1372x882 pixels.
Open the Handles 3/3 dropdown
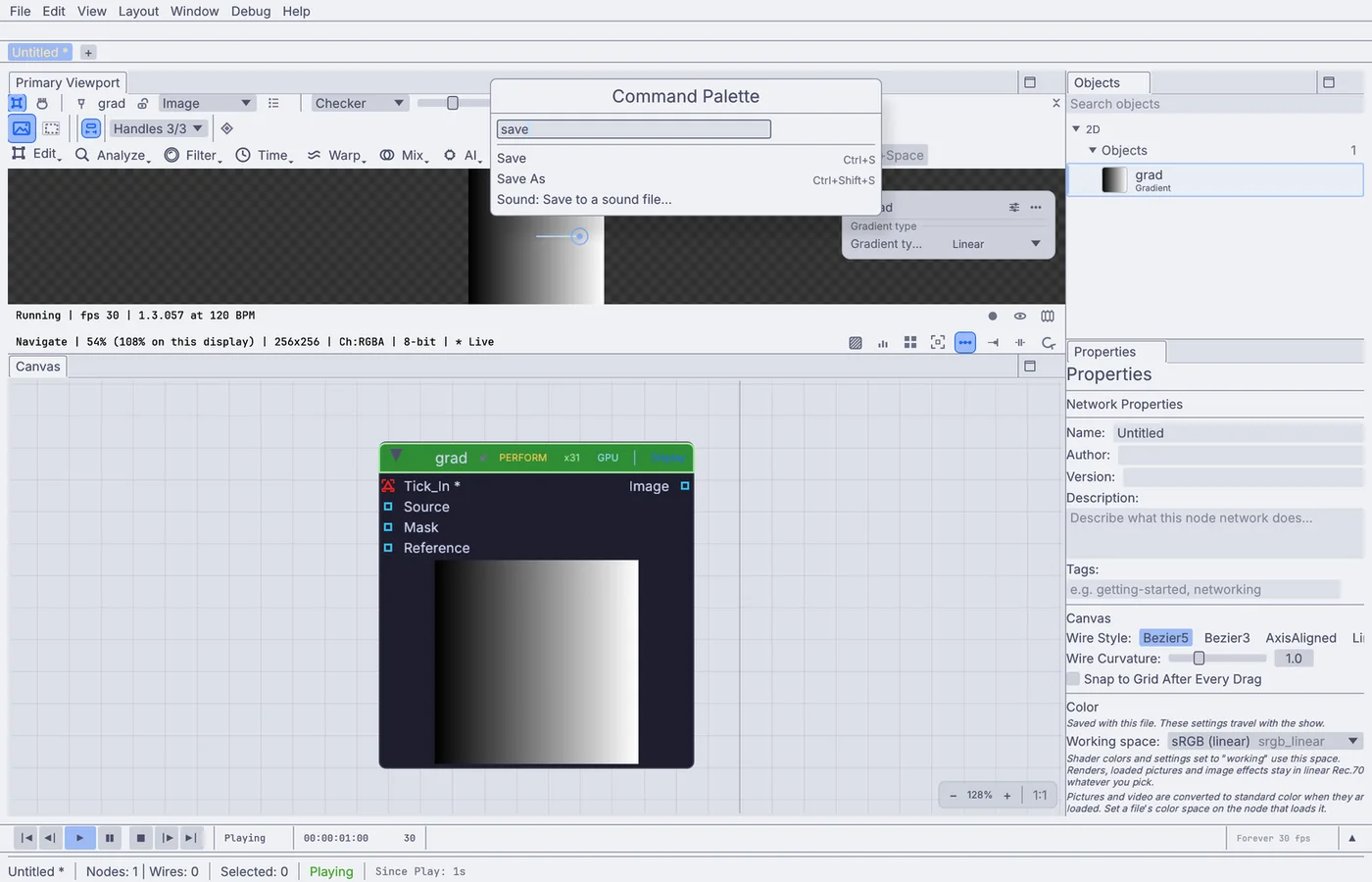tap(158, 128)
